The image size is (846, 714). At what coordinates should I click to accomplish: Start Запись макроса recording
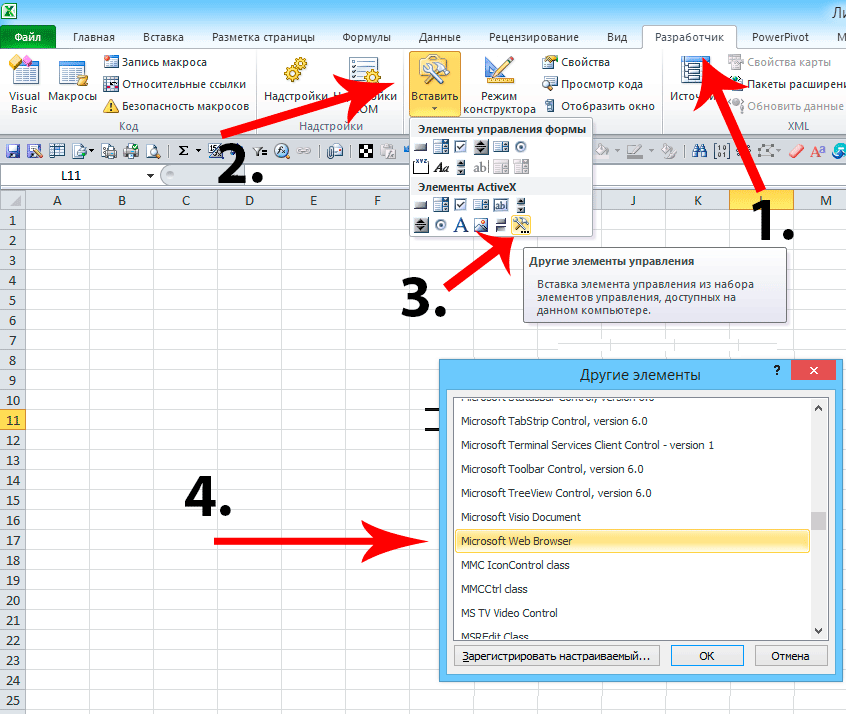pos(155,62)
